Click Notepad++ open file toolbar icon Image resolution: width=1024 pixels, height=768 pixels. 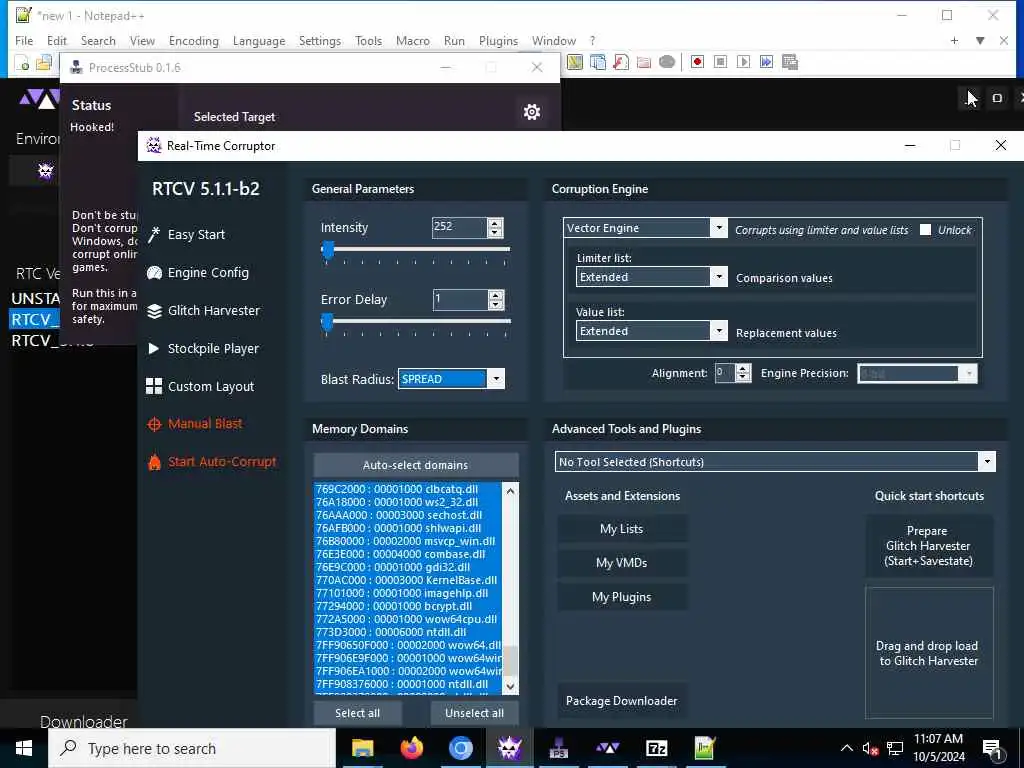click(x=44, y=63)
